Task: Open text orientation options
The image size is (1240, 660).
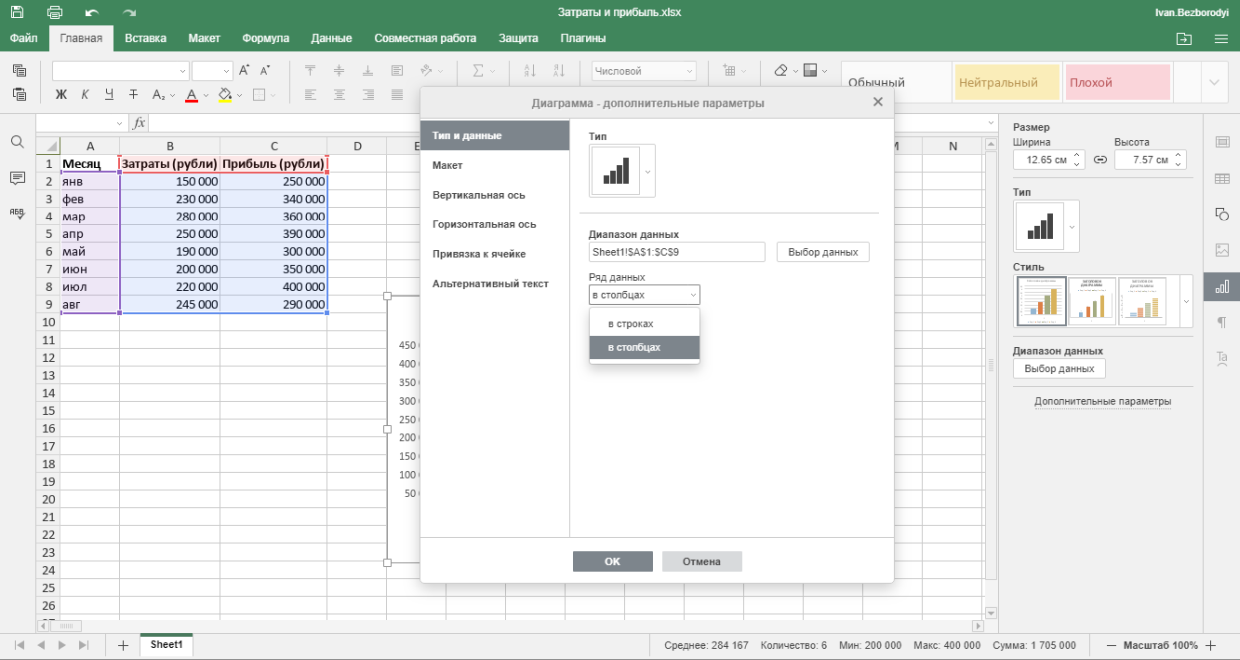Action: click(x=431, y=71)
